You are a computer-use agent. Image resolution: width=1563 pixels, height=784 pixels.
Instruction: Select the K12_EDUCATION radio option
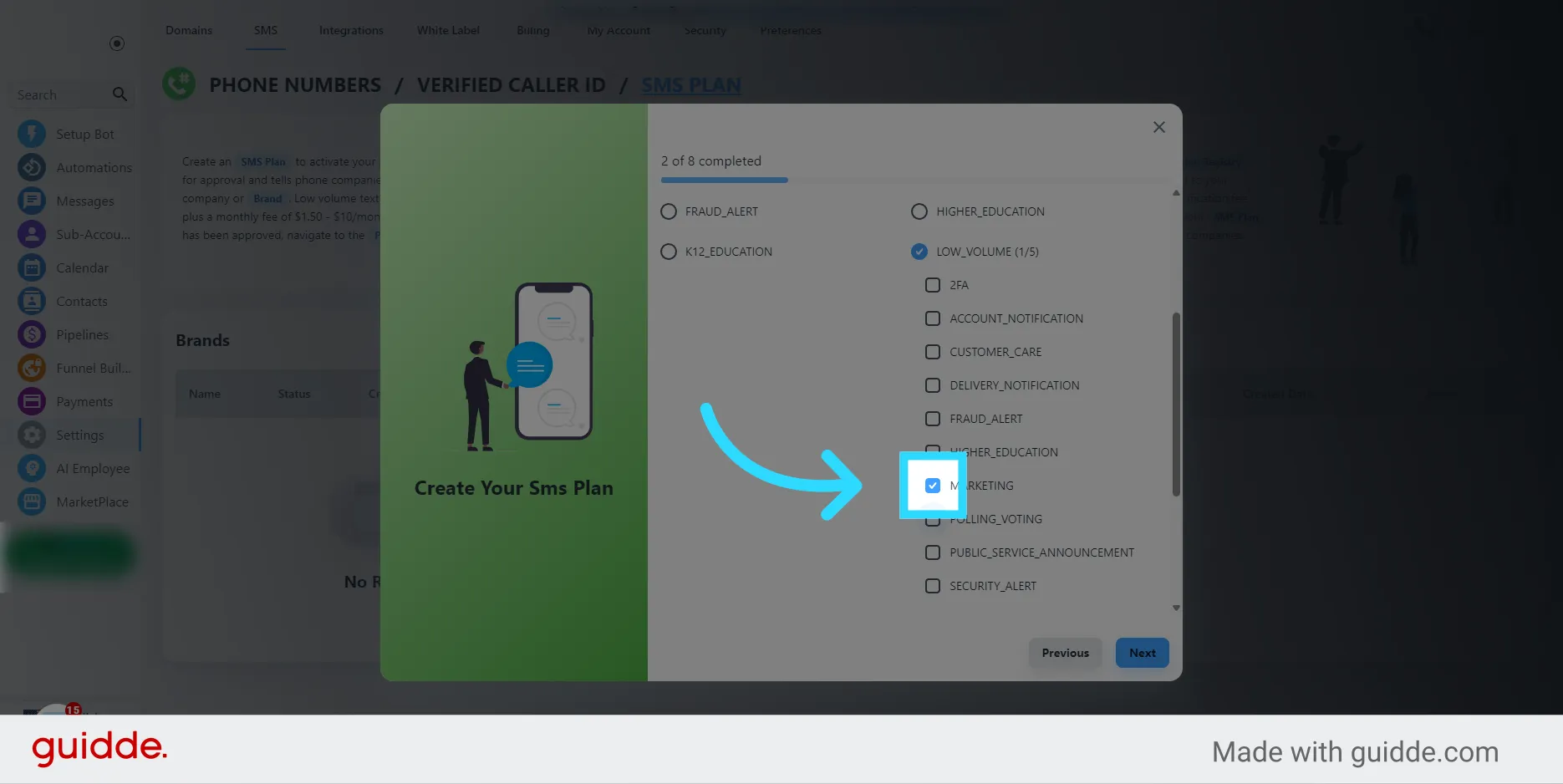[x=669, y=252]
